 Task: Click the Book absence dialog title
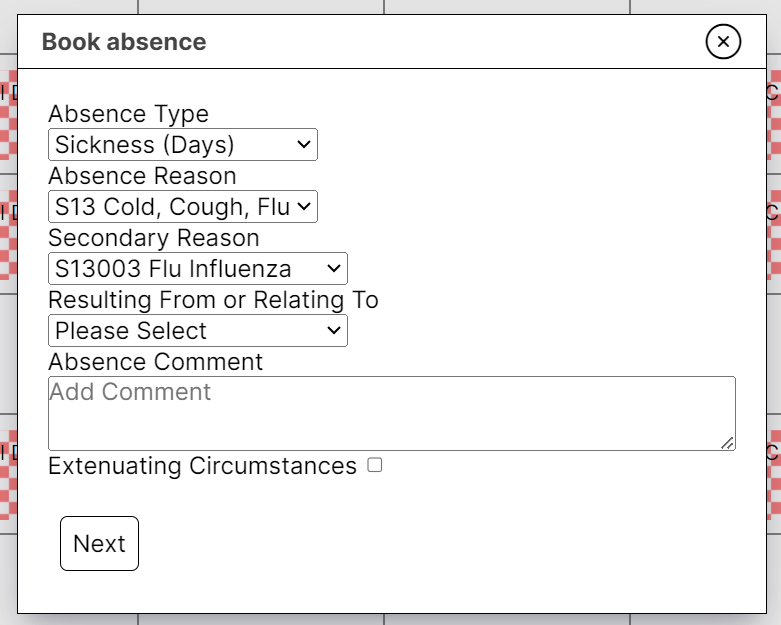124,42
